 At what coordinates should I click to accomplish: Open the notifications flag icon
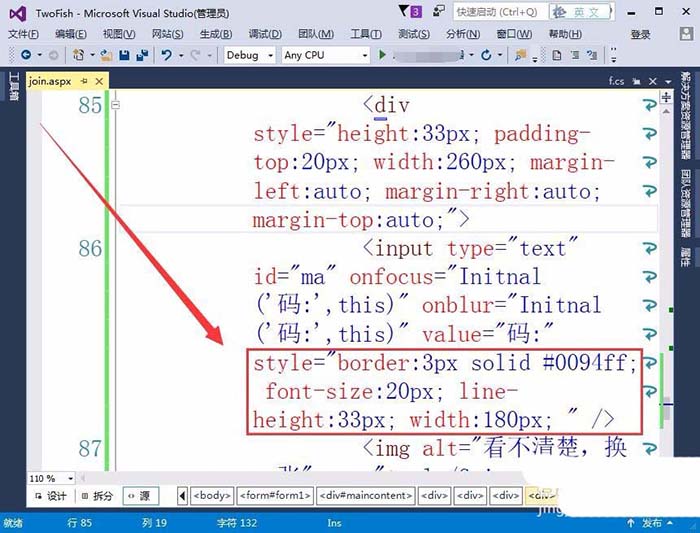coord(404,11)
